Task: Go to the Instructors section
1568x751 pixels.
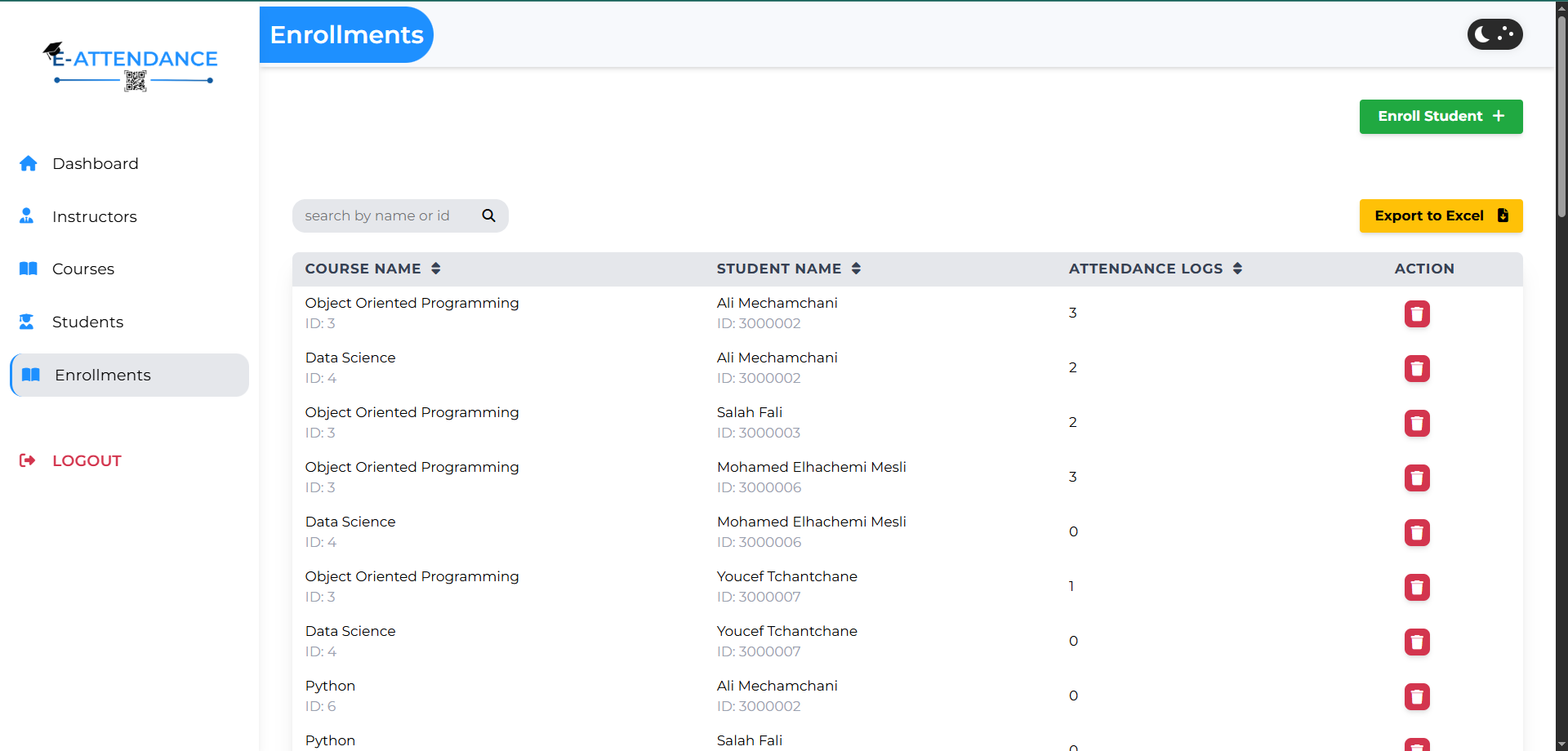Action: coord(94,217)
